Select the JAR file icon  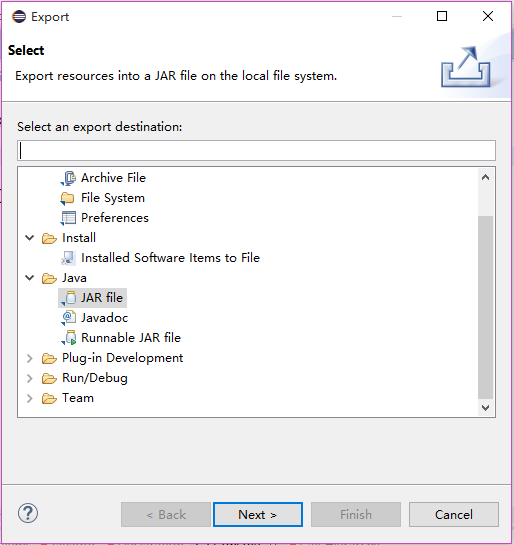click(x=68, y=298)
